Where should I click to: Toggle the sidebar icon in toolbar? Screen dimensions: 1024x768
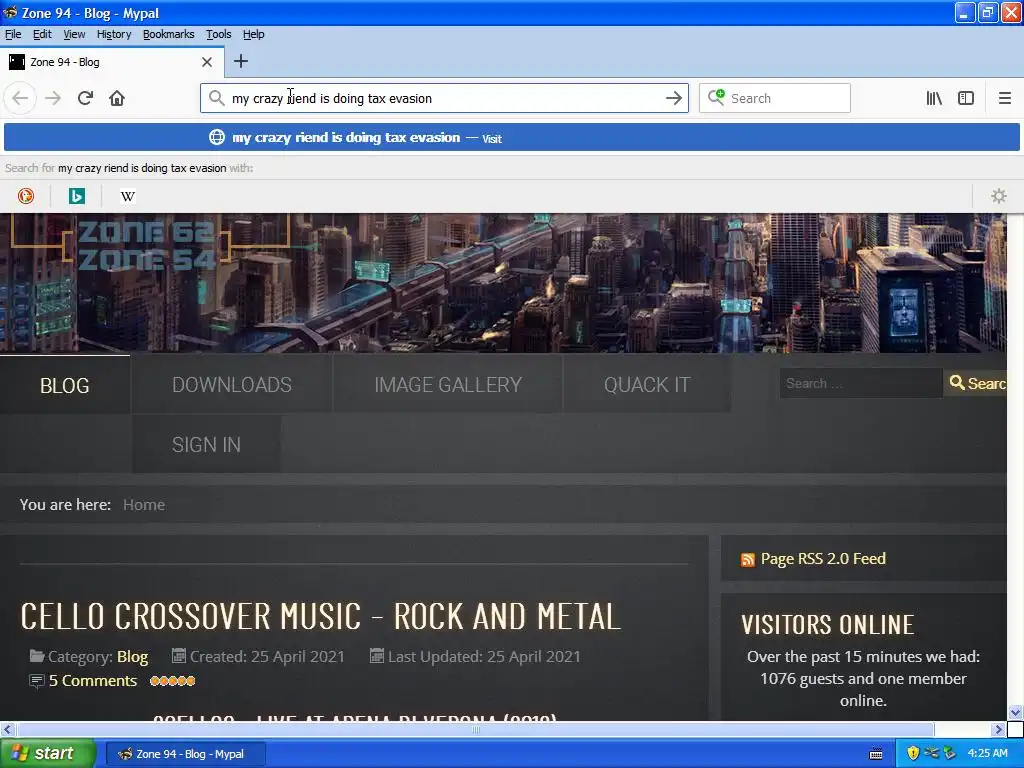tap(966, 99)
